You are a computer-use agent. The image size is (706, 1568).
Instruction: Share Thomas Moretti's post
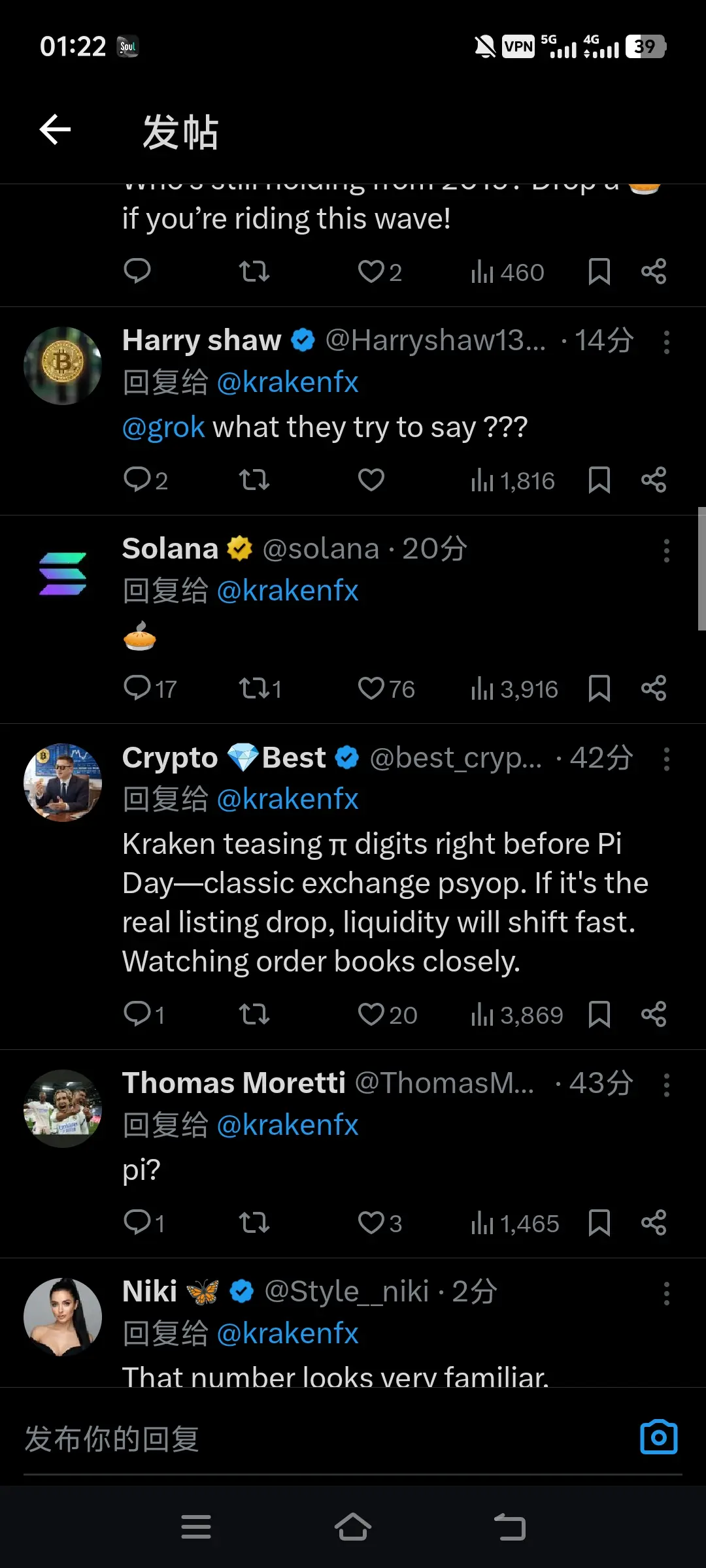coord(653,1222)
